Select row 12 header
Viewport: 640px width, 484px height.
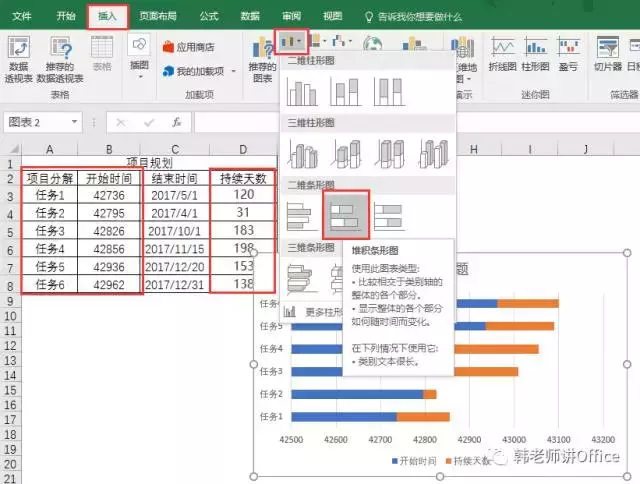(10, 346)
